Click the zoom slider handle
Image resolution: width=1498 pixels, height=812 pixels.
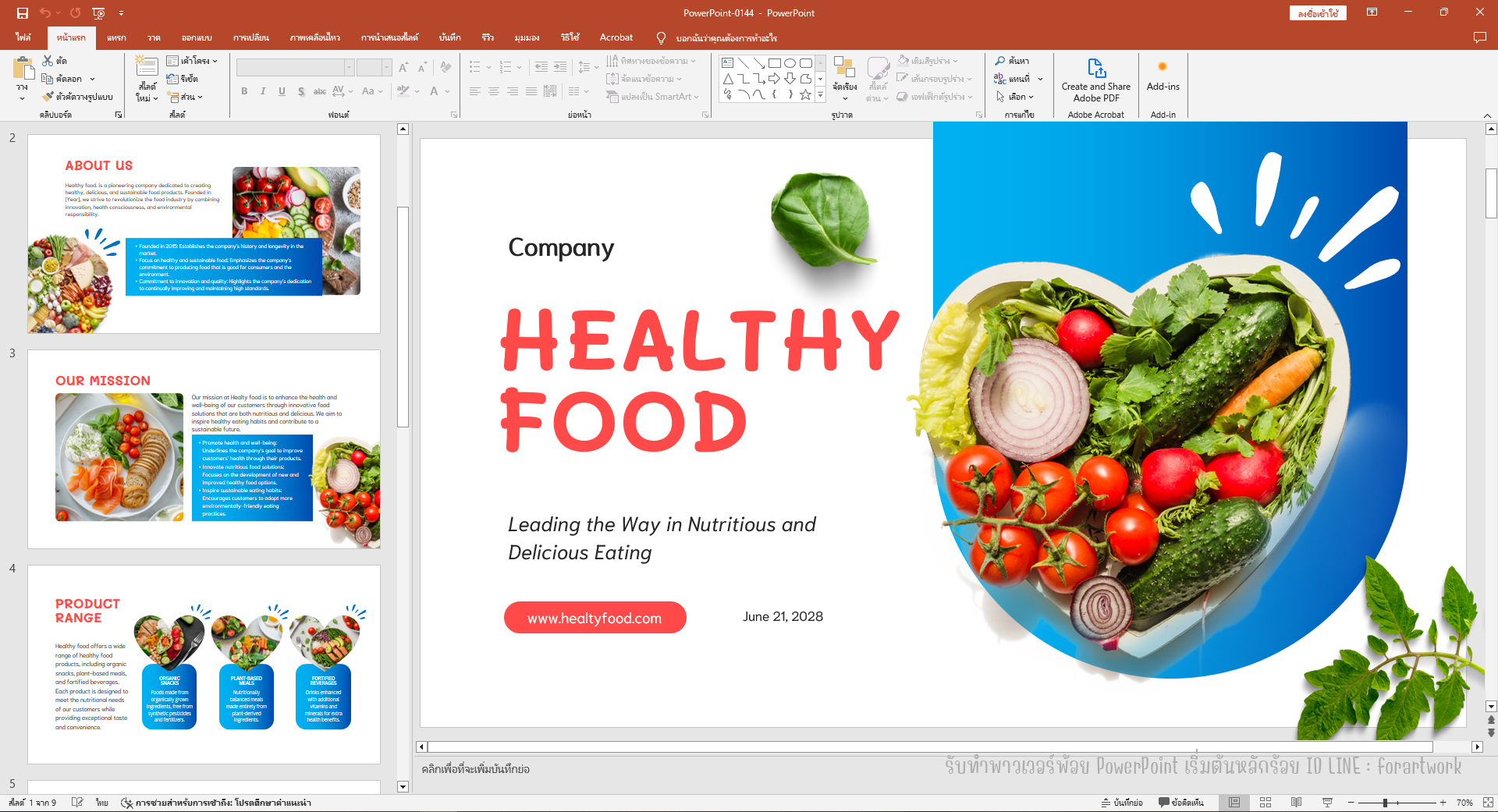(1385, 803)
